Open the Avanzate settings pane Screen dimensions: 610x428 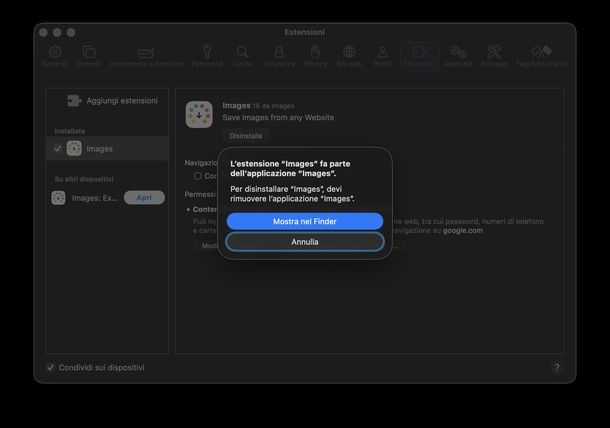[x=458, y=56]
